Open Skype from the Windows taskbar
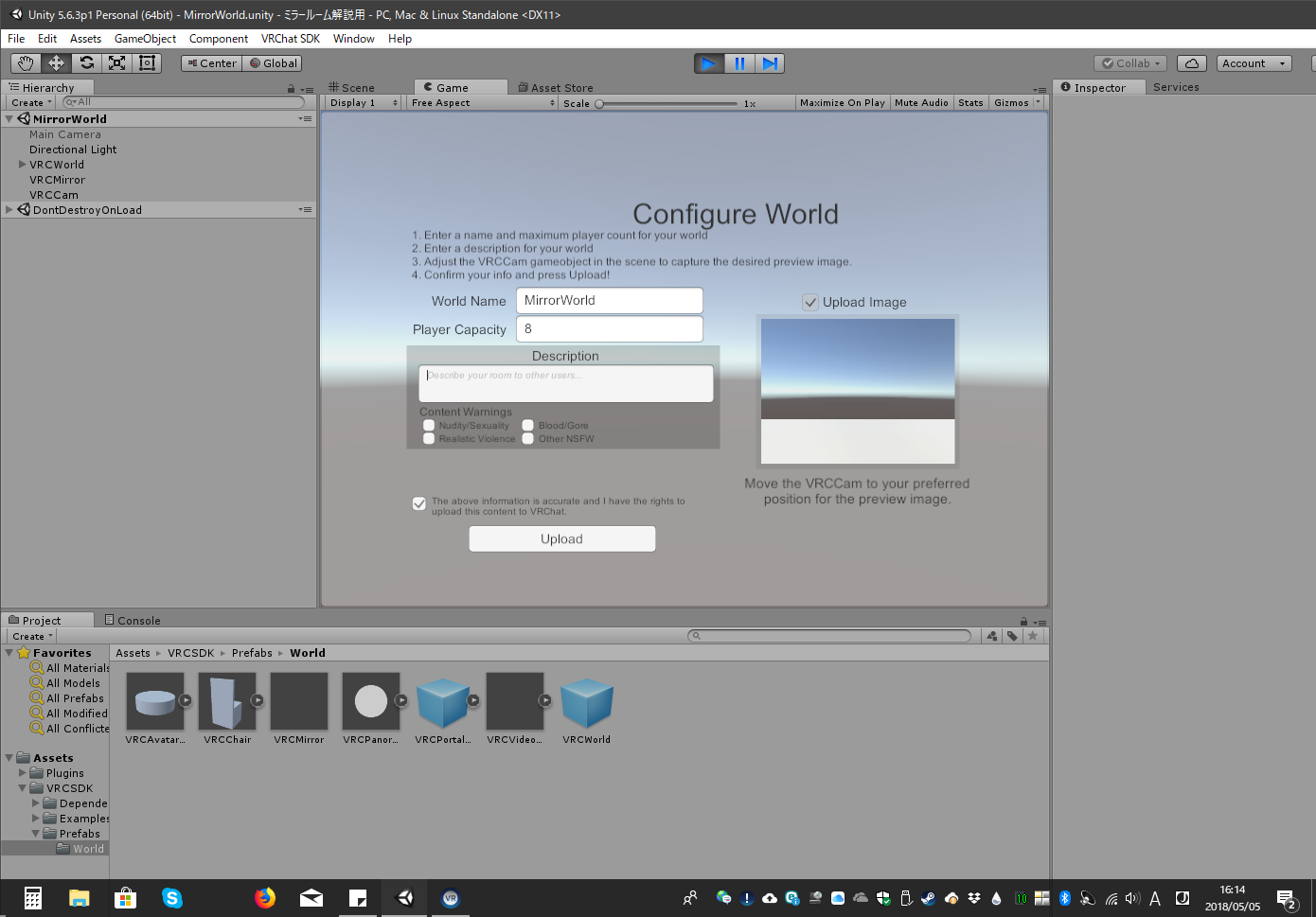The image size is (1316, 917). (171, 898)
